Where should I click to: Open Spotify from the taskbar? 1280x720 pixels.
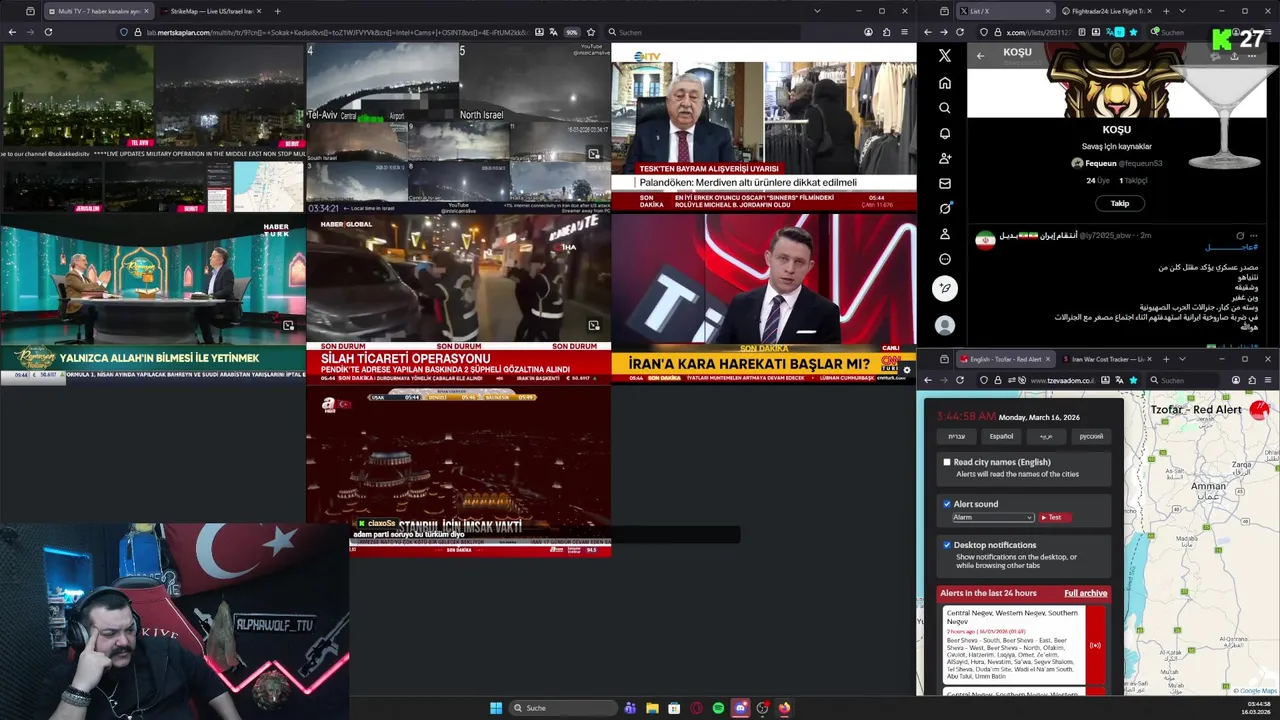tap(718, 708)
